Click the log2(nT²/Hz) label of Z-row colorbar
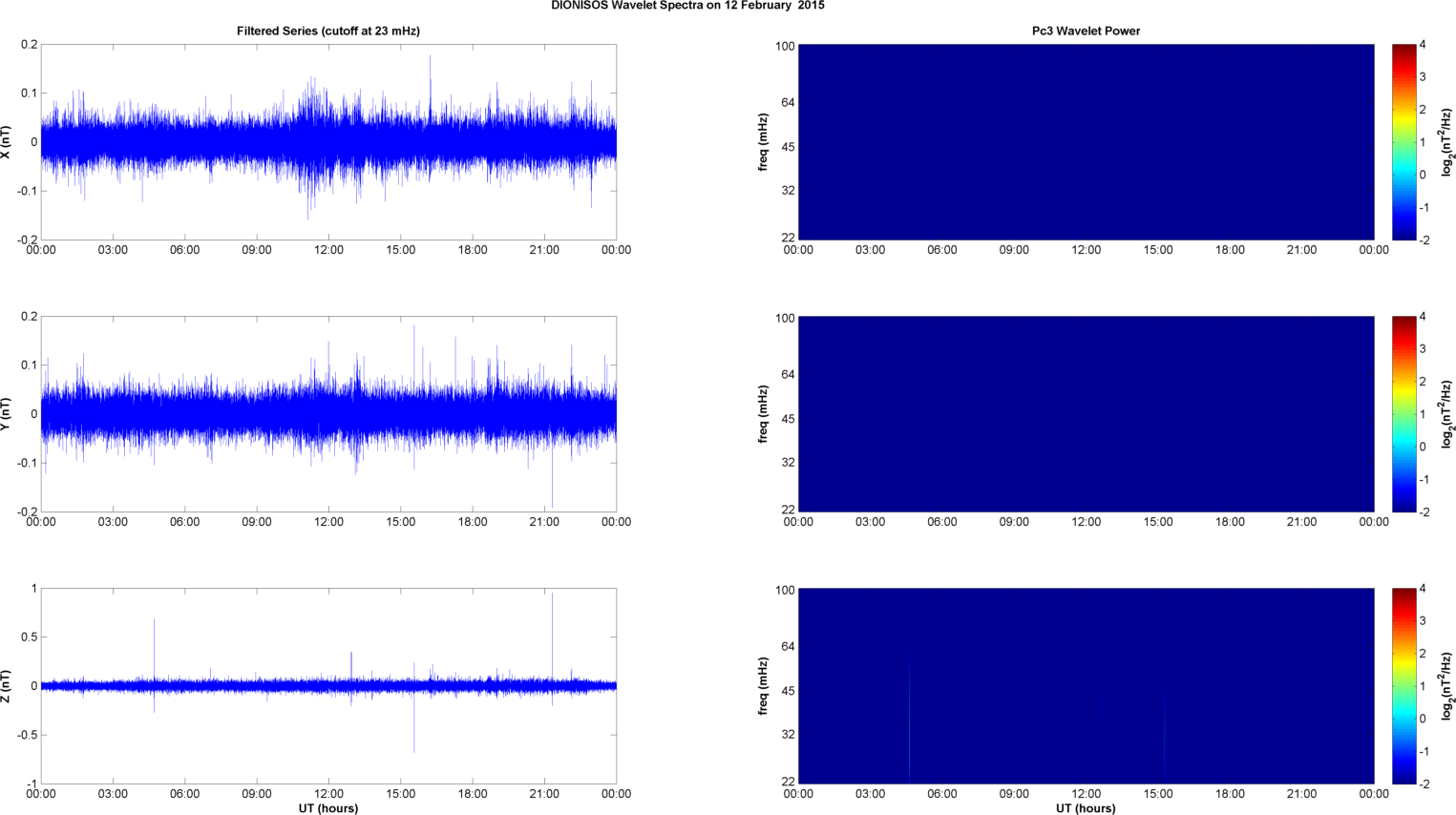Viewport: 1456px width, 815px height. [1446, 686]
